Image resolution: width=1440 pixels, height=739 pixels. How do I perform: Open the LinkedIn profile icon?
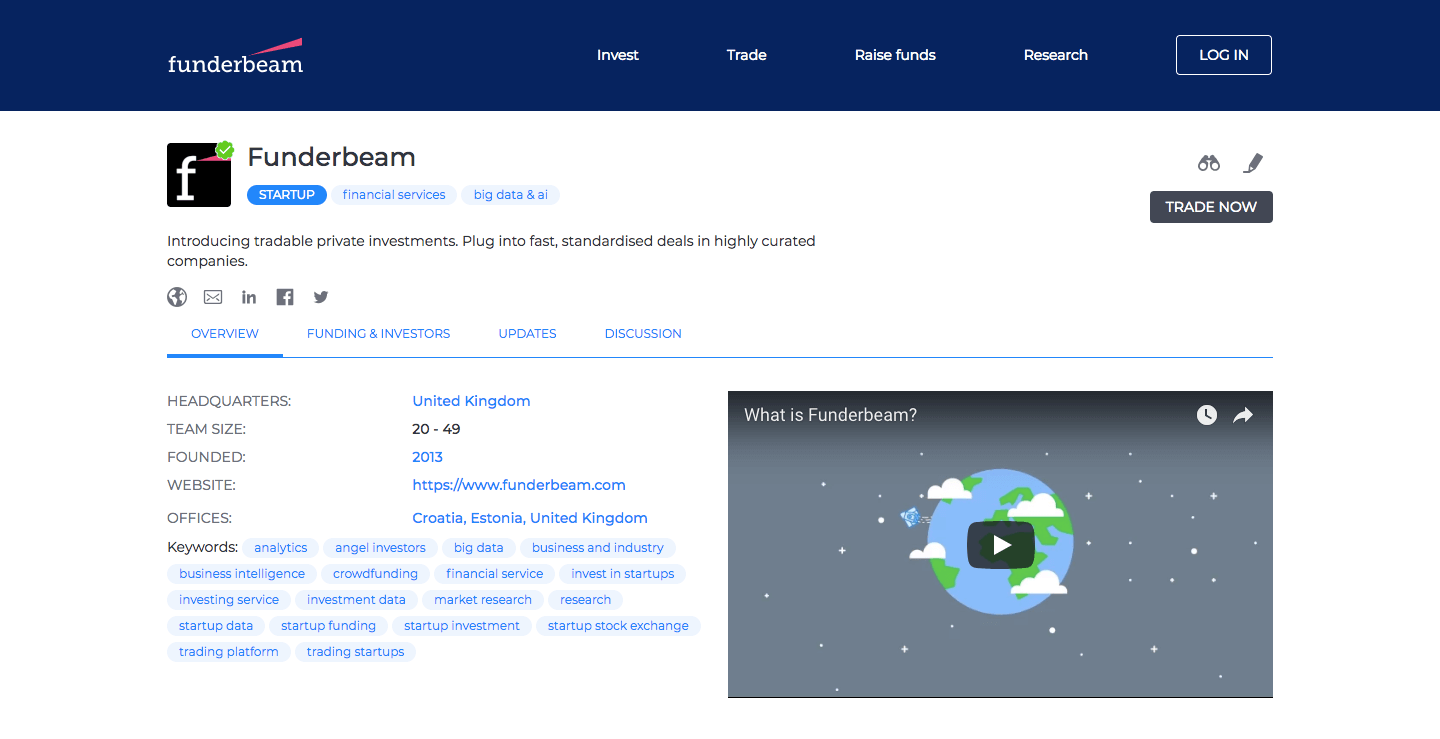click(x=249, y=297)
